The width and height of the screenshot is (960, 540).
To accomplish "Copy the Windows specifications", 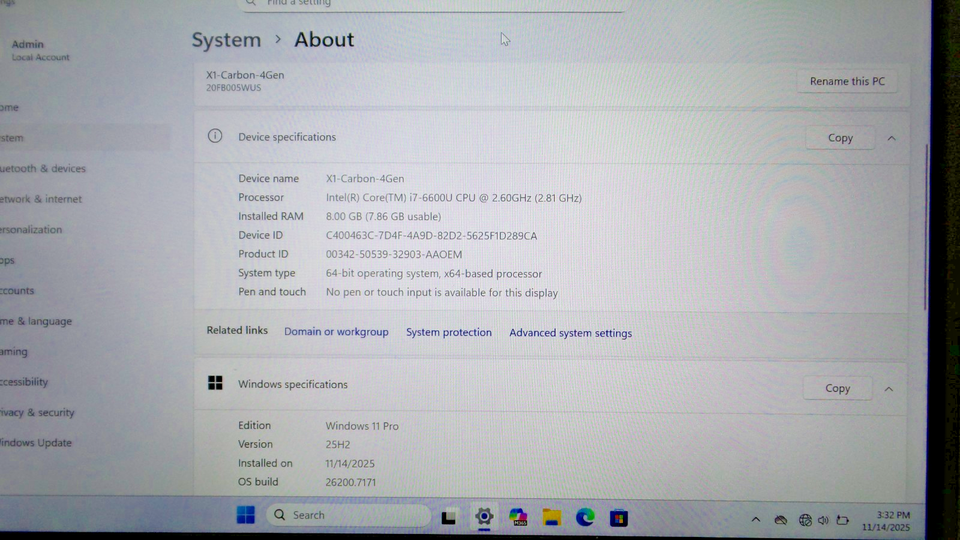I will [x=837, y=388].
